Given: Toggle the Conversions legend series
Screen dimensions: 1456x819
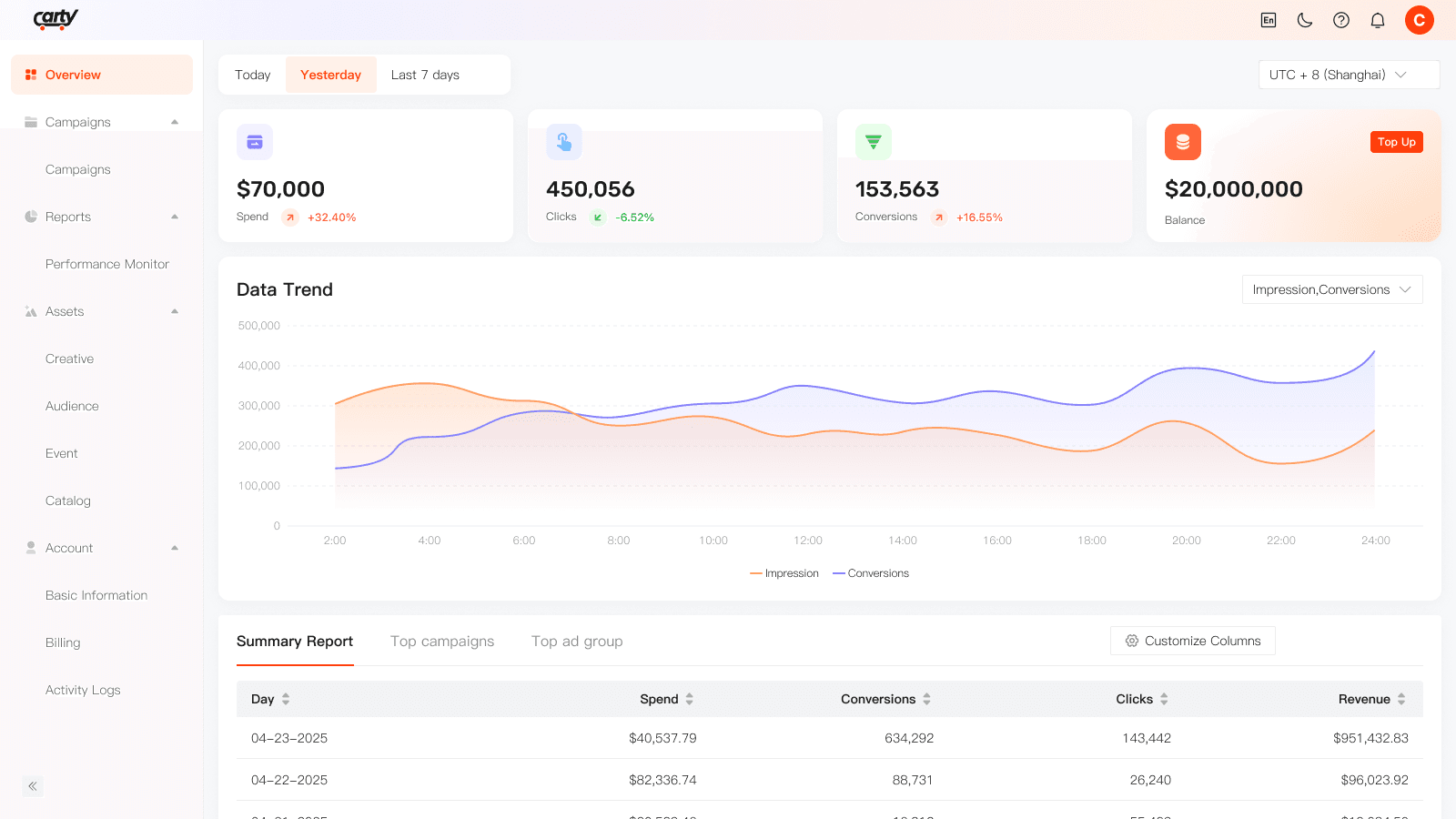Looking at the screenshot, I should (871, 573).
